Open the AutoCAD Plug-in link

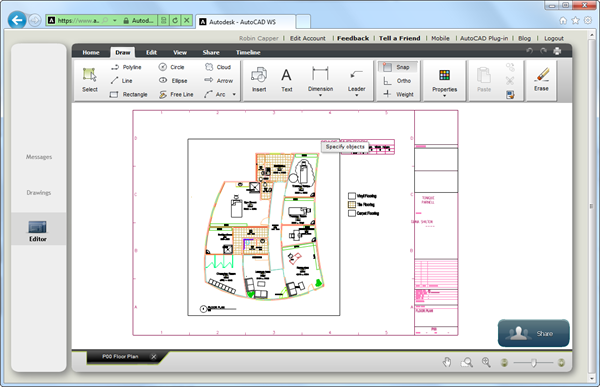pyautogui.click(x=484, y=38)
